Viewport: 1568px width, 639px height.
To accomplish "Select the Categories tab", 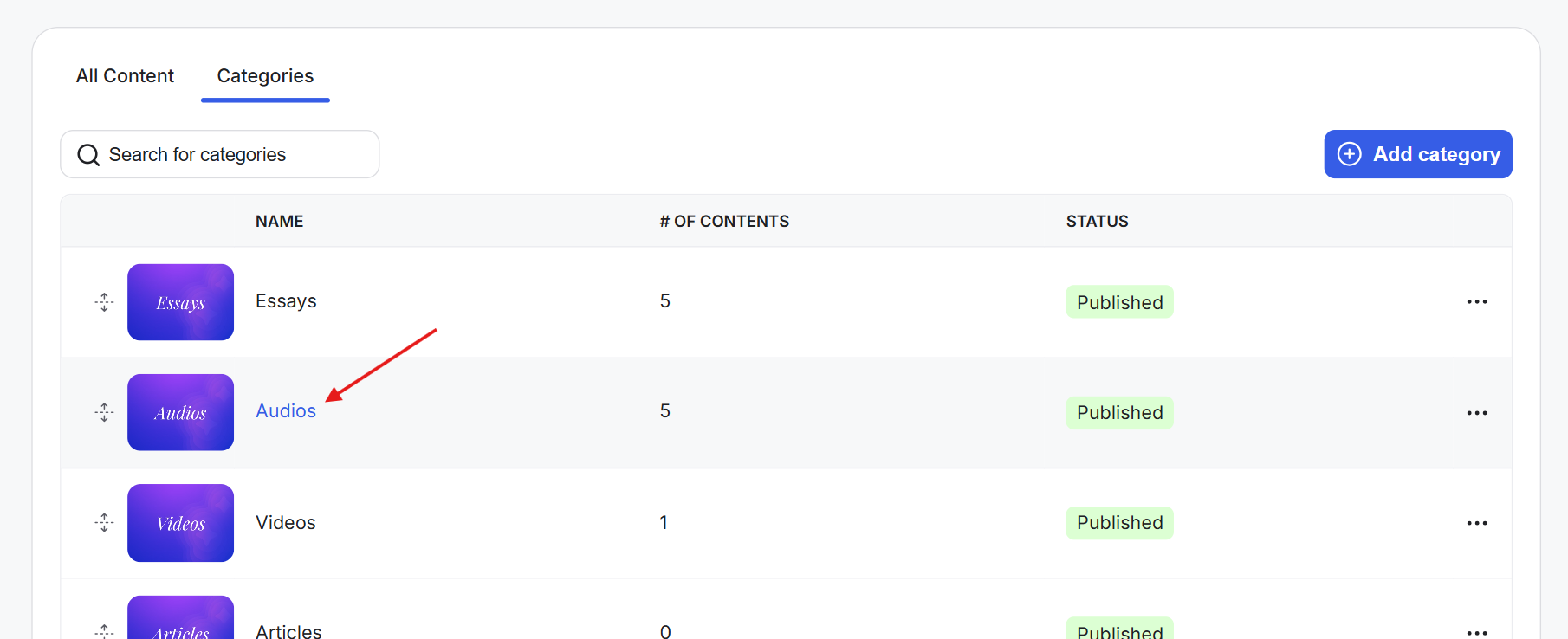I will tap(265, 76).
